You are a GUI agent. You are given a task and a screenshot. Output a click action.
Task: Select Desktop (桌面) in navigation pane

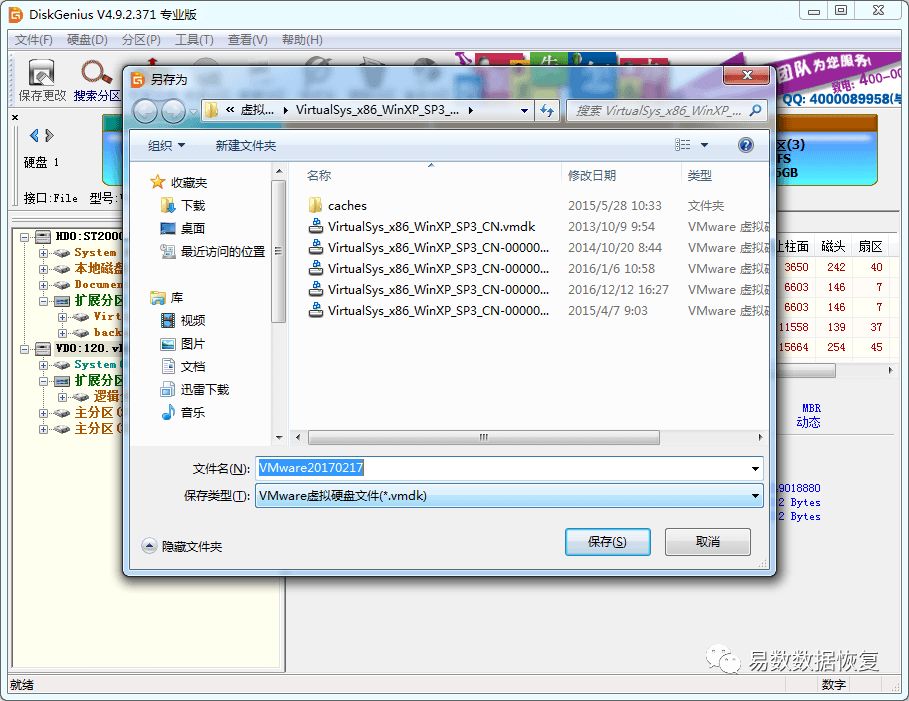pos(182,228)
